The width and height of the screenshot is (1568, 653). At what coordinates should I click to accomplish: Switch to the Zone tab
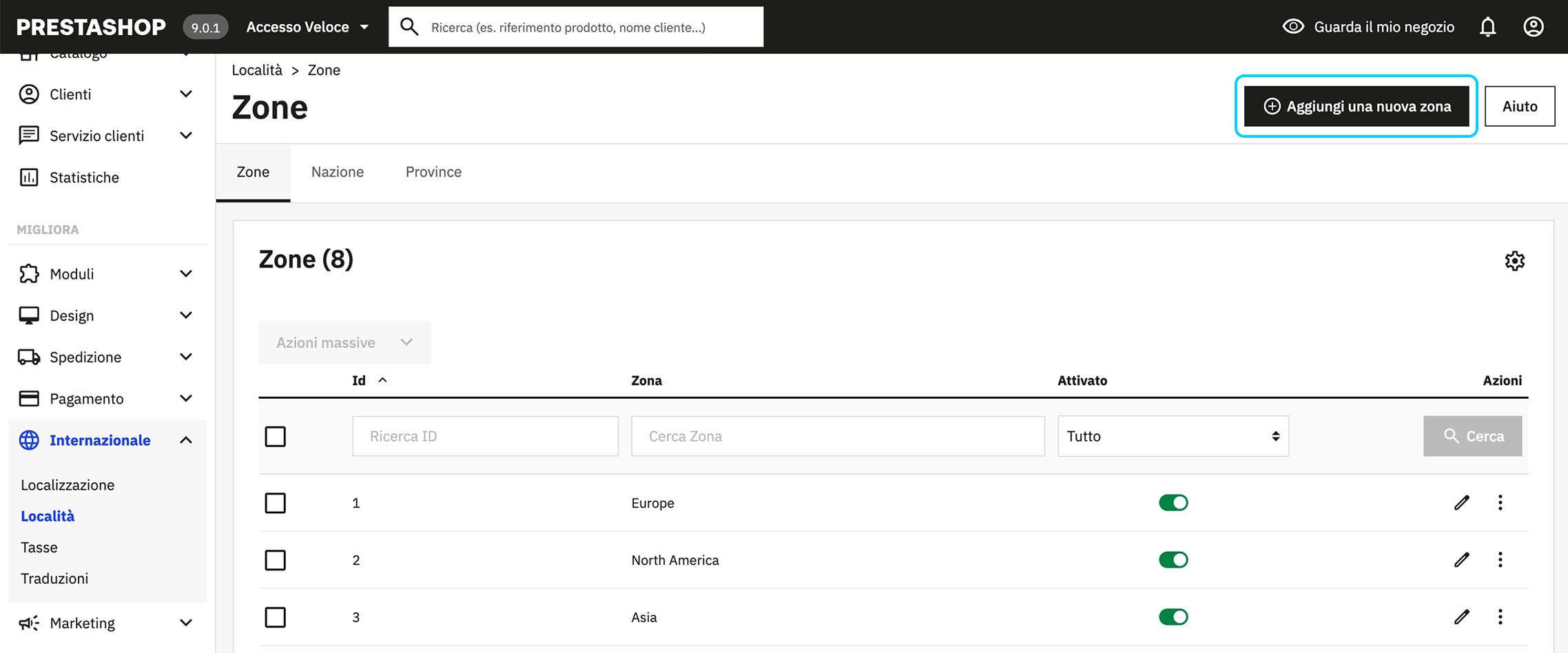tap(253, 172)
